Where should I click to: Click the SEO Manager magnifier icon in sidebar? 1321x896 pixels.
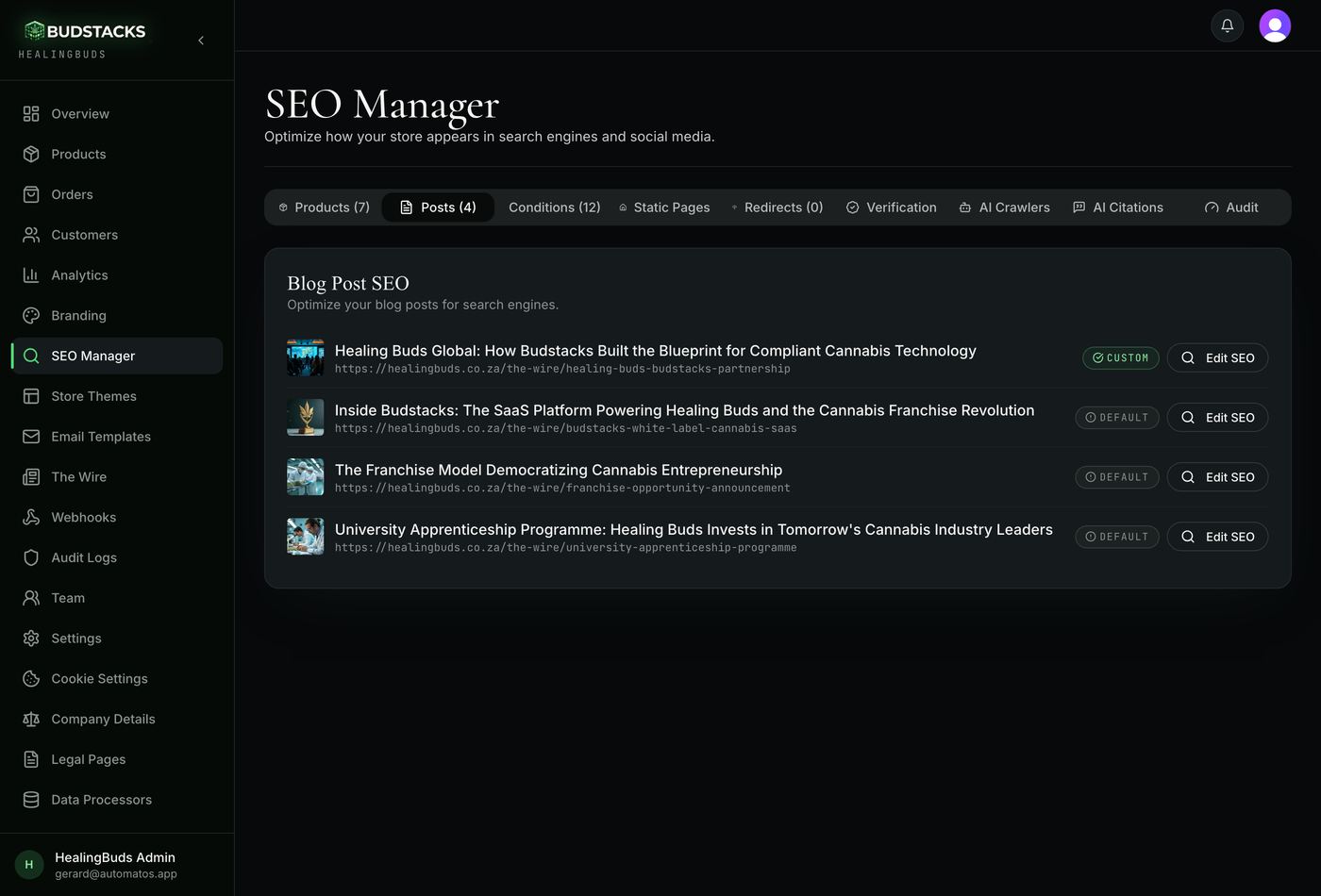point(31,357)
